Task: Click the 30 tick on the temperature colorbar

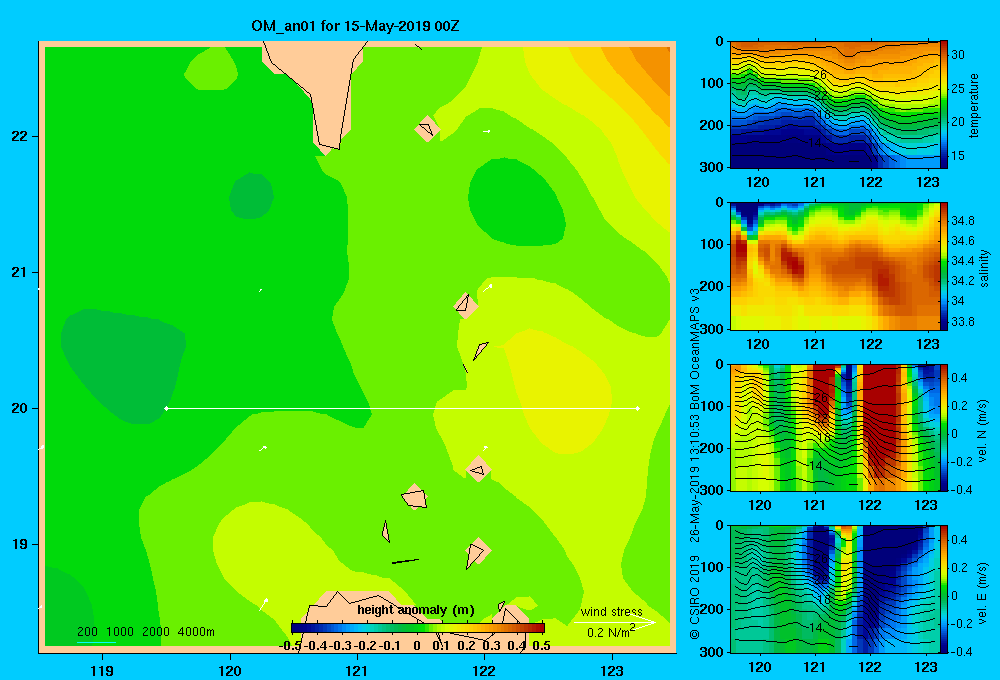Action: tap(958, 55)
